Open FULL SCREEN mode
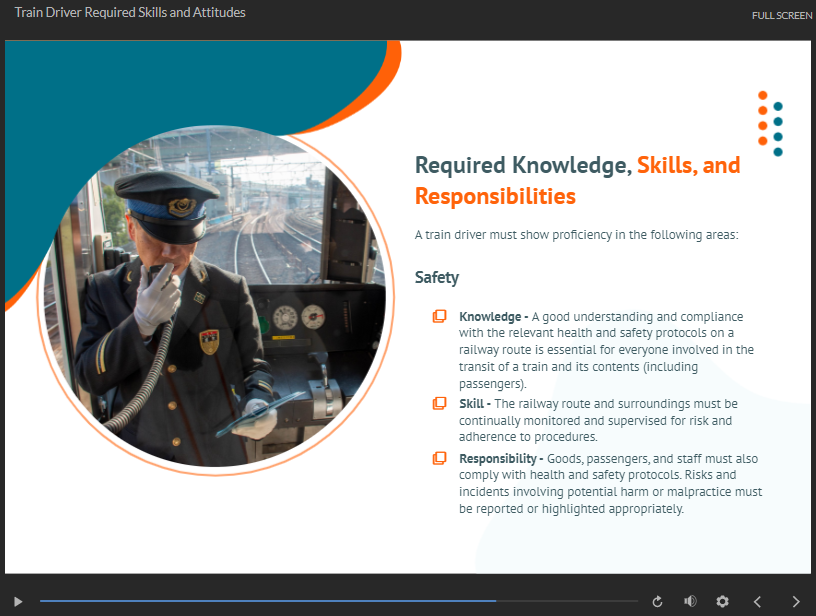 [x=781, y=16]
